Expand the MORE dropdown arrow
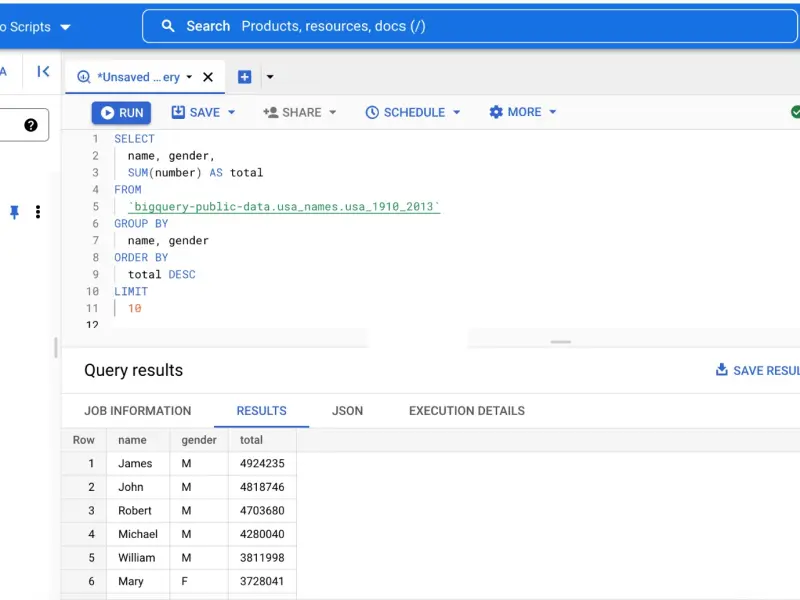800x600 pixels. click(553, 112)
